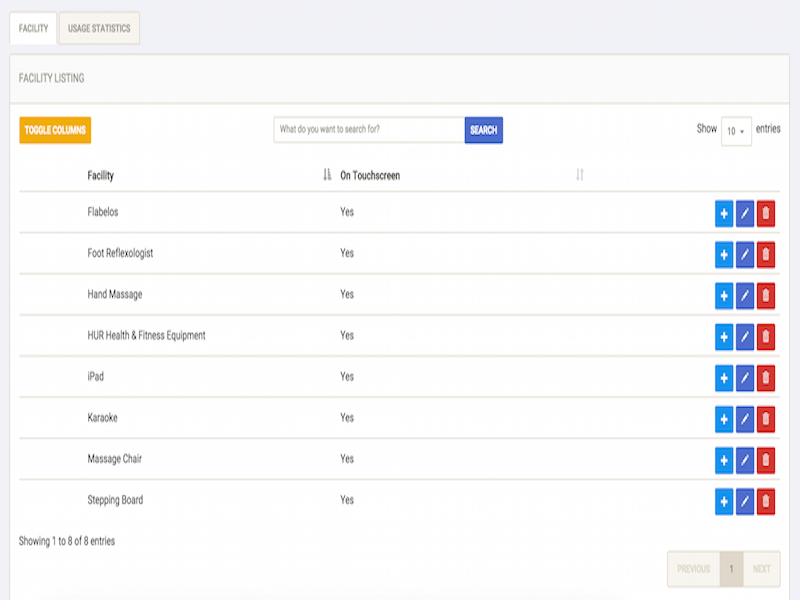Sort by Facility column arrow
The image size is (800, 600).
click(327, 175)
